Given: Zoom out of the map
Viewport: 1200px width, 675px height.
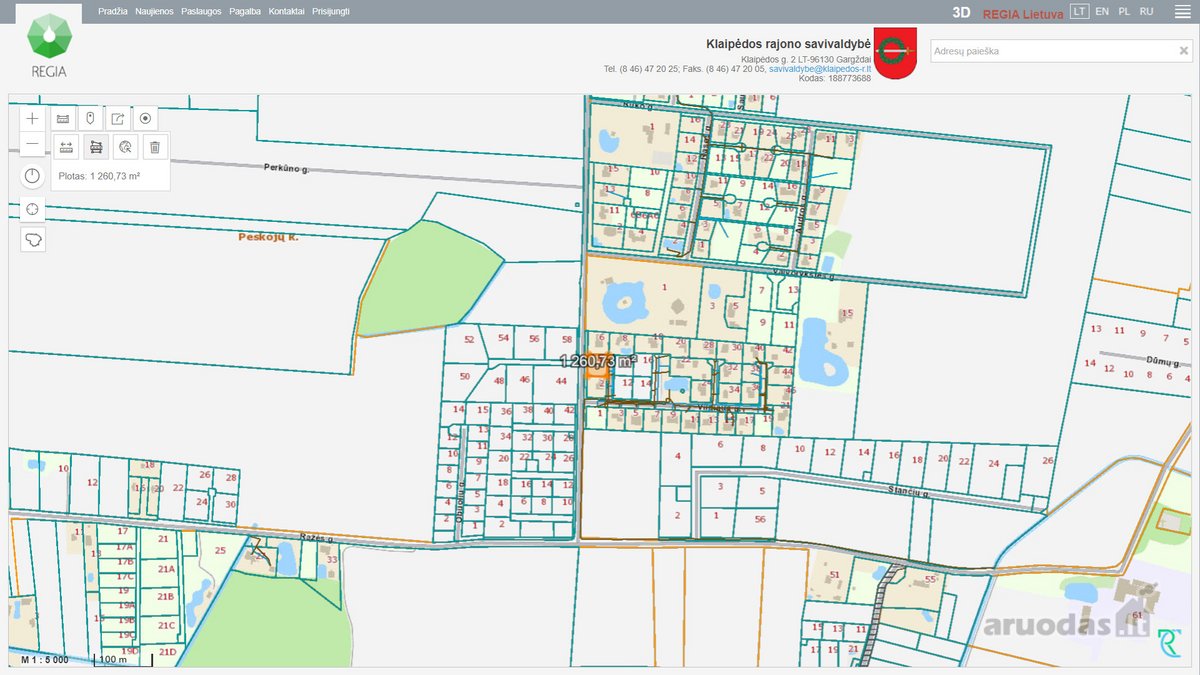Looking at the screenshot, I should click(x=33, y=144).
